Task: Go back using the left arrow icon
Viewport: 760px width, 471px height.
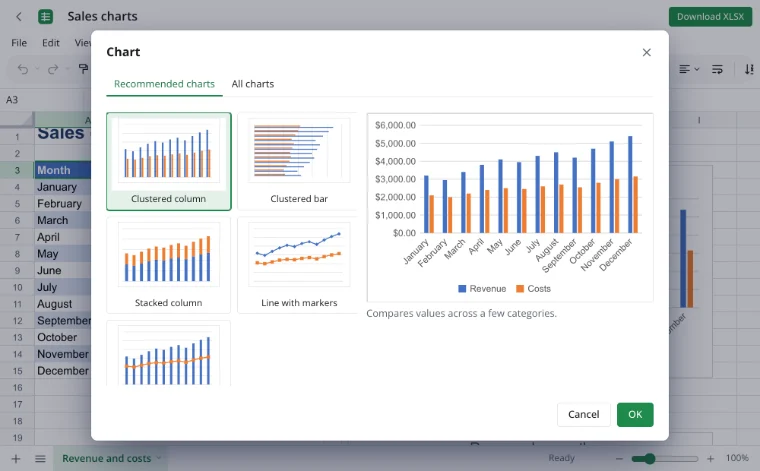Action: pos(19,16)
